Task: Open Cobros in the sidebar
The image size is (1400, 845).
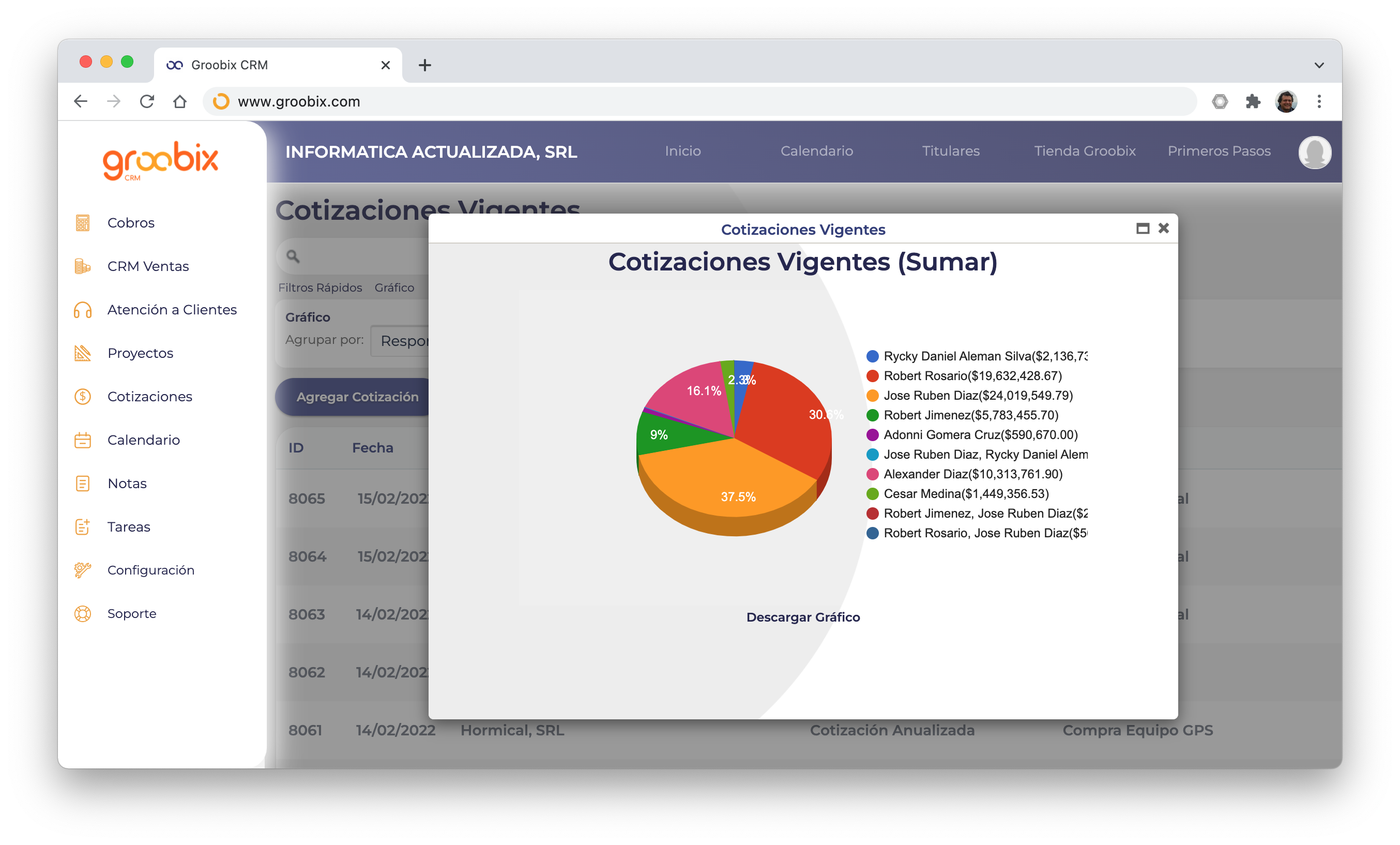Action: 131,223
